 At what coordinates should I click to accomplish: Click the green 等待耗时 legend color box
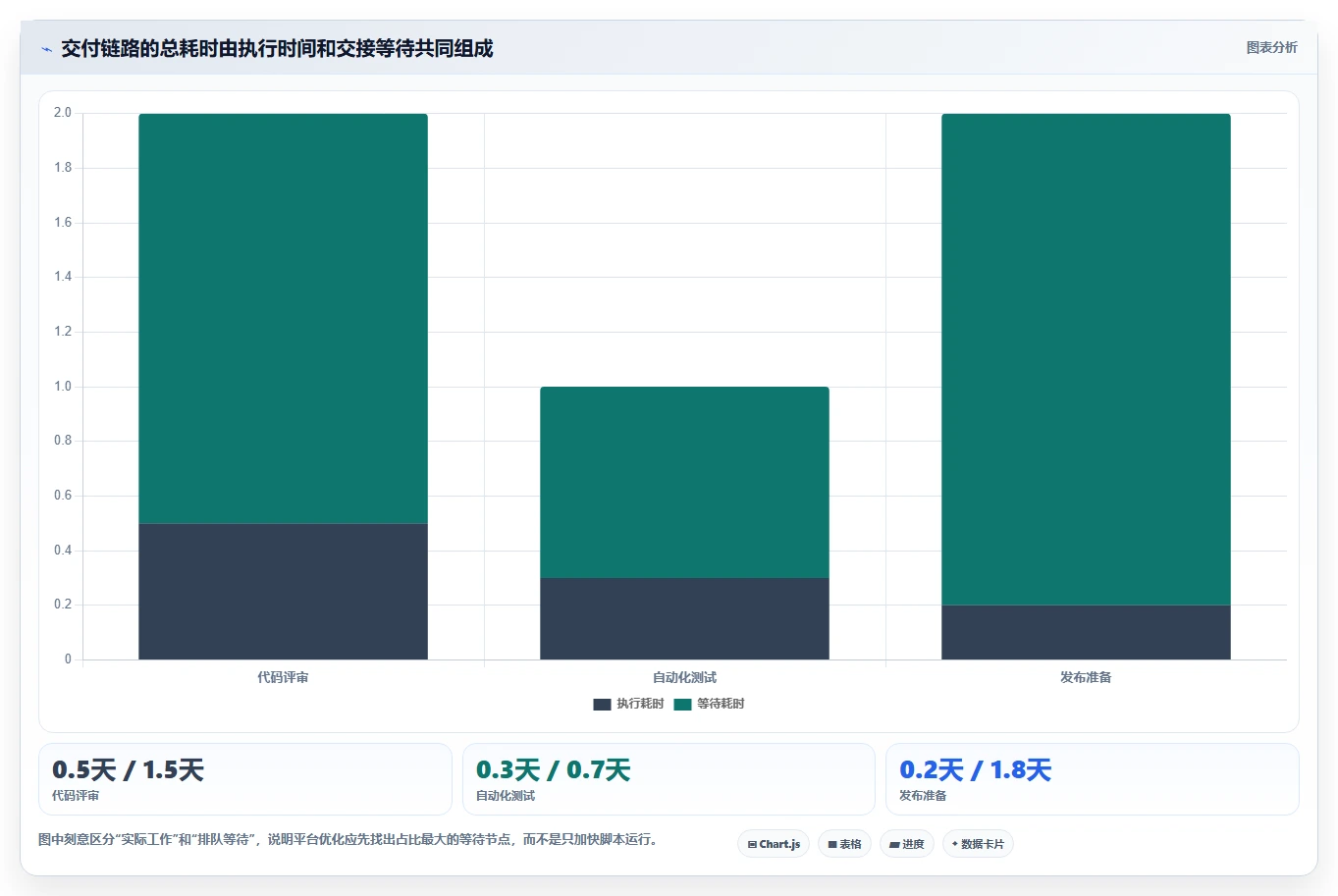point(682,705)
